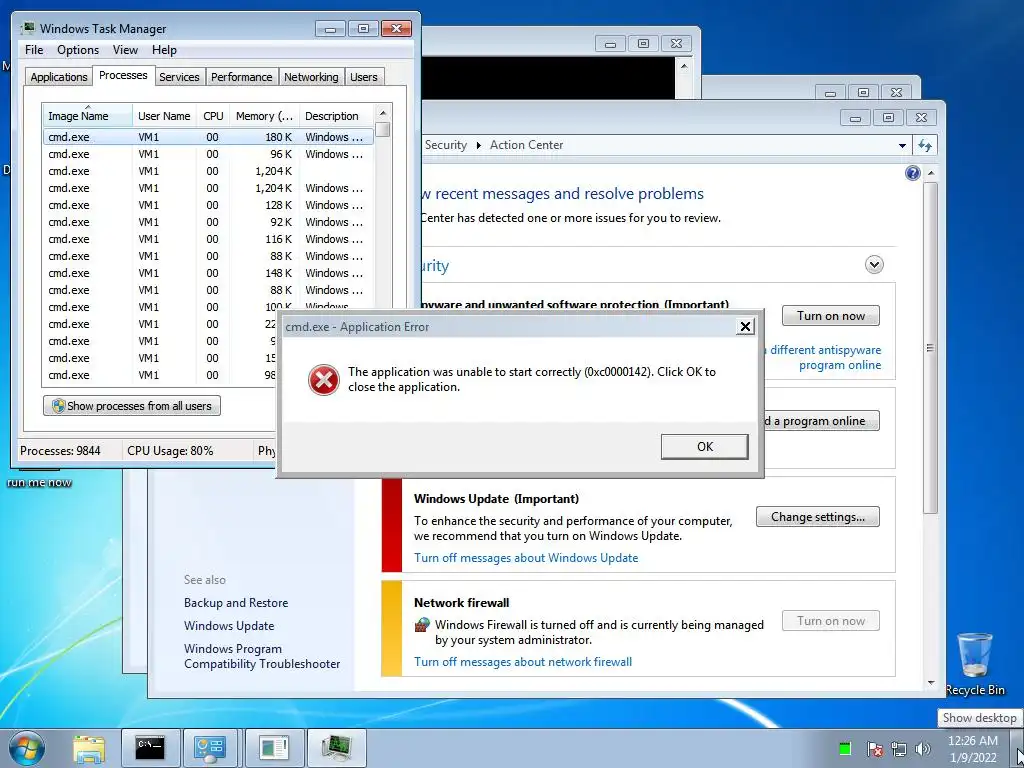Viewport: 1024px width, 768px height.
Task: Click Turn off messages about Windows Update
Action: (526, 558)
